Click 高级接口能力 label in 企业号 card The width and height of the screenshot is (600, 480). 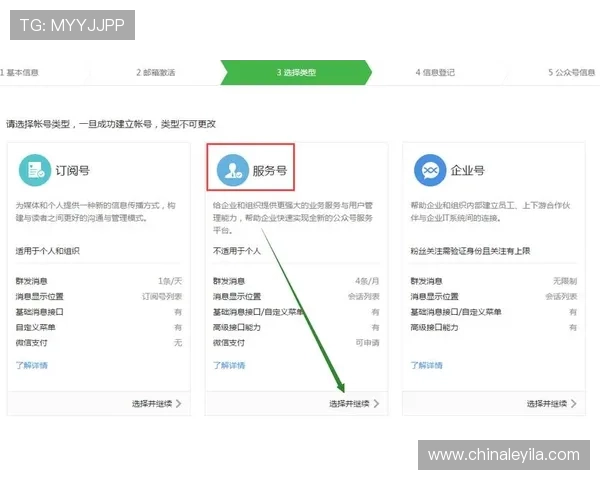434,327
